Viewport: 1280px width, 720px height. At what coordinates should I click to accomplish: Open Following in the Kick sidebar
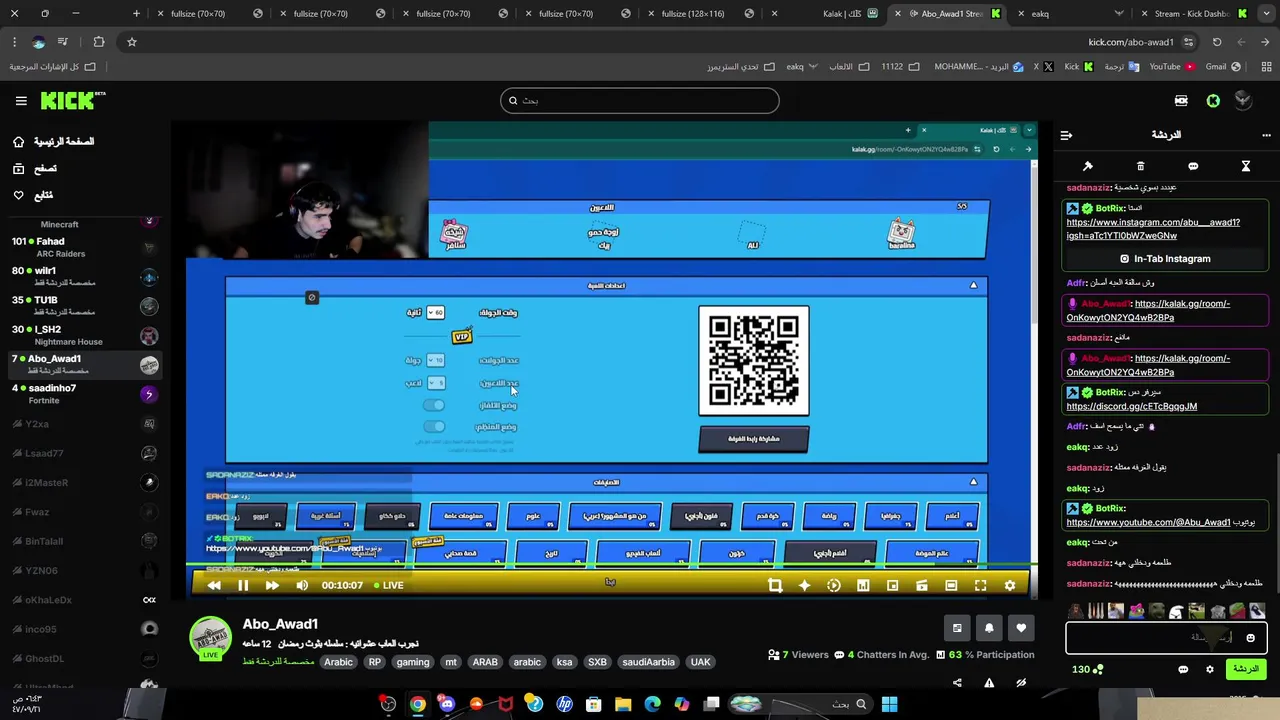[x=33, y=195]
